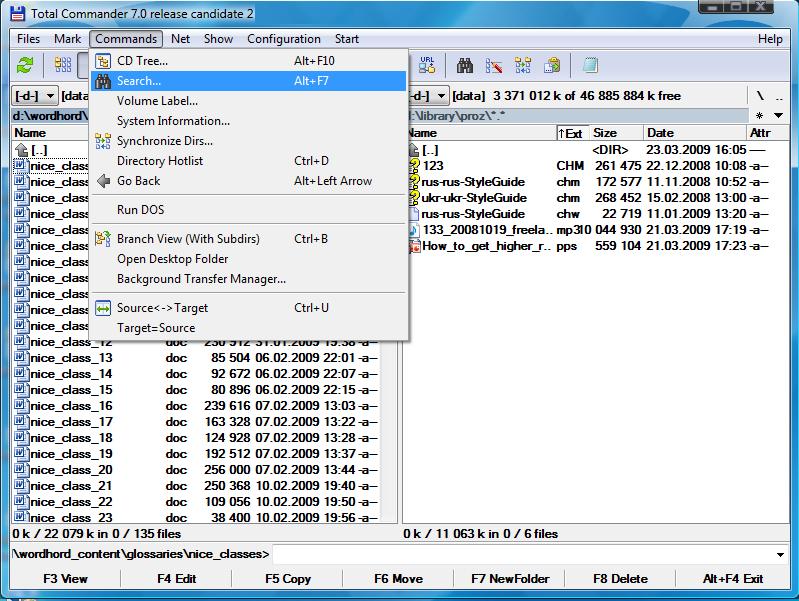Select Directory Hotlist menu entry
Viewport: 799px width, 601px height.
[249, 161]
